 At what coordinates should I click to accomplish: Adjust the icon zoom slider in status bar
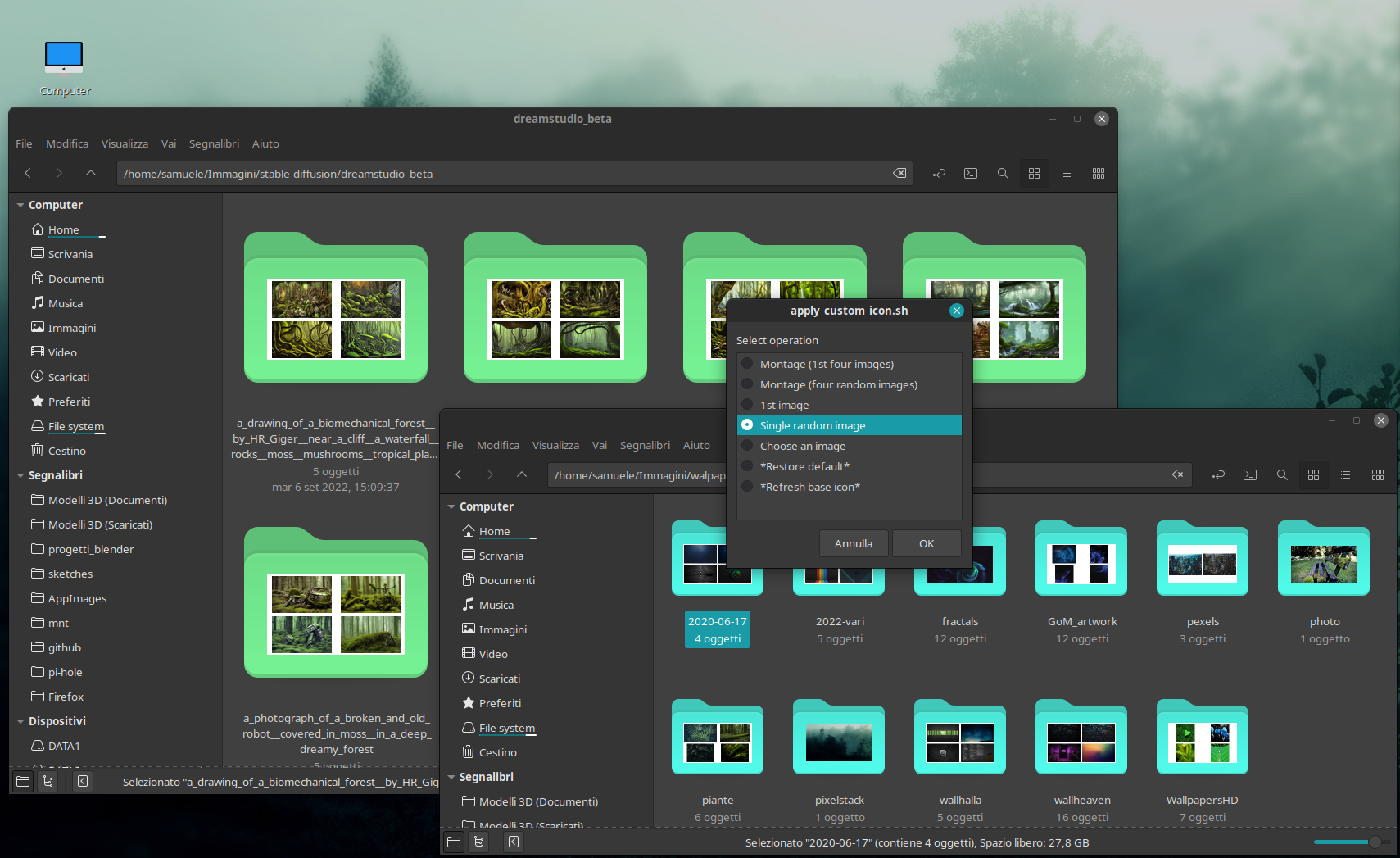coord(1374,842)
